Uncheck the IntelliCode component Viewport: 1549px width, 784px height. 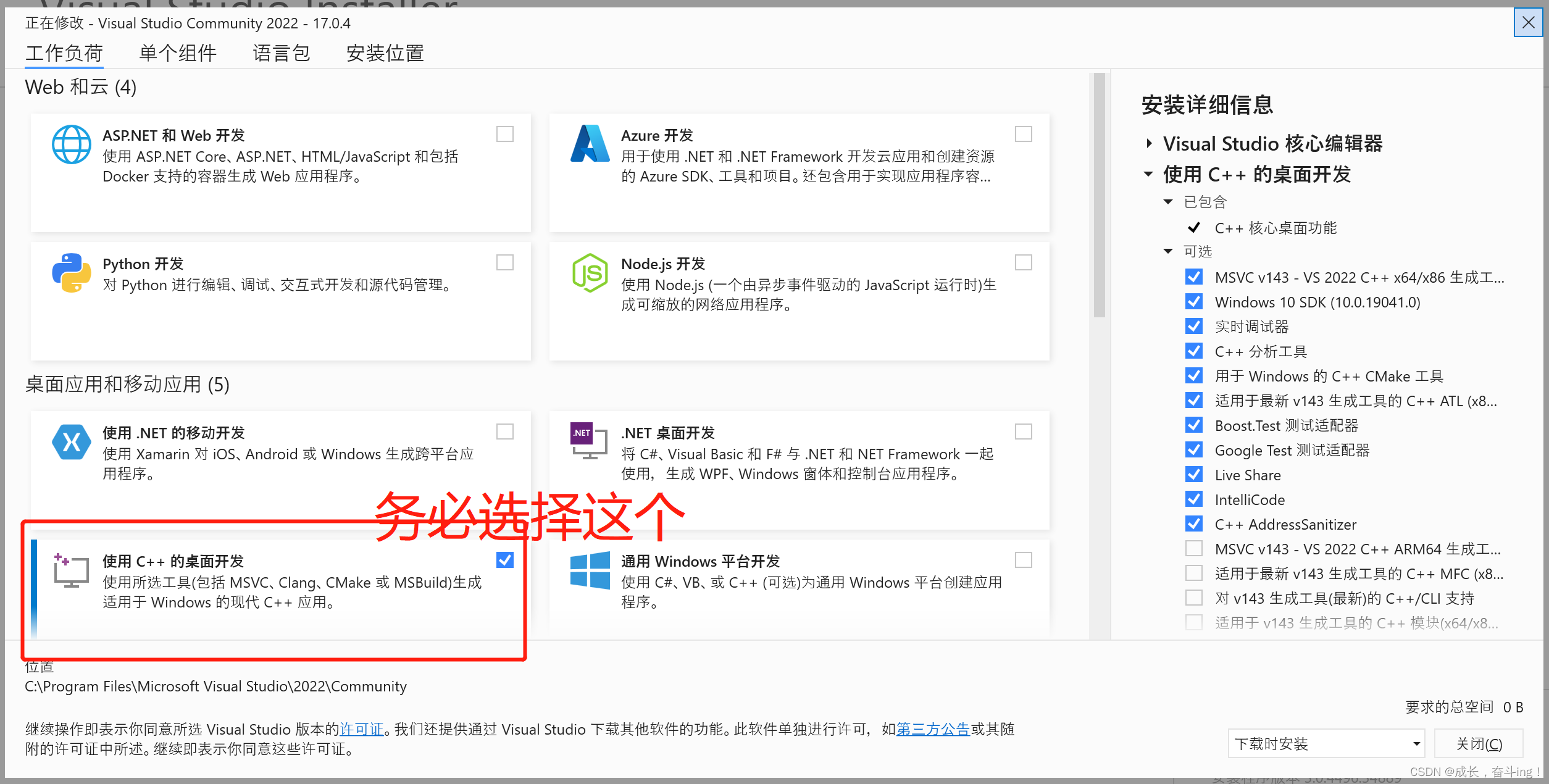tap(1194, 499)
